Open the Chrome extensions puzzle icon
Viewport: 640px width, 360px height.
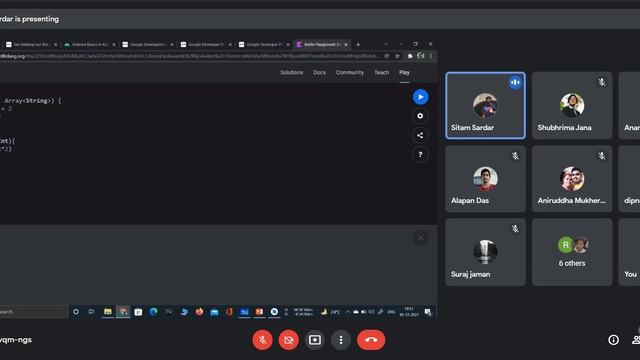pyautogui.click(x=410, y=56)
